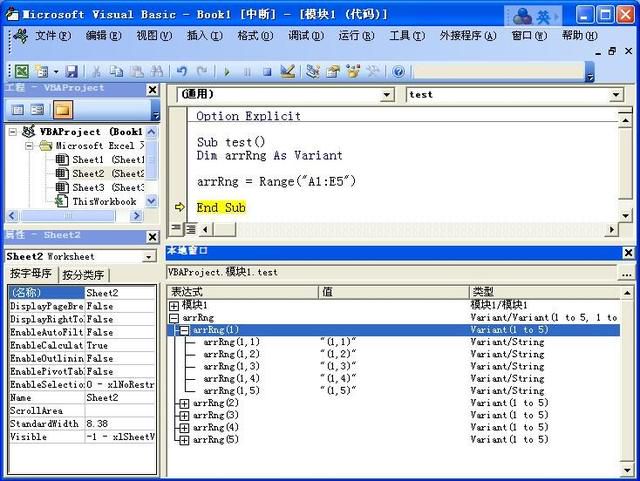Screen dimensions: 640x481
Task: Click the 表达式 column header
Action: point(243,292)
